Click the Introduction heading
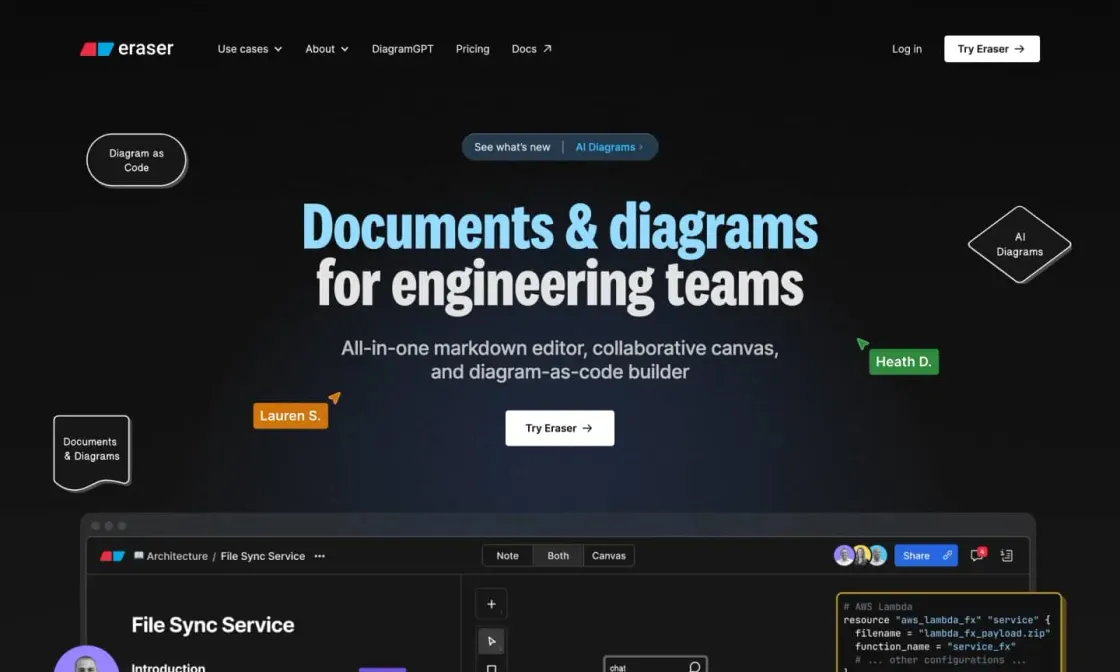This screenshot has width=1120, height=672. (168, 667)
